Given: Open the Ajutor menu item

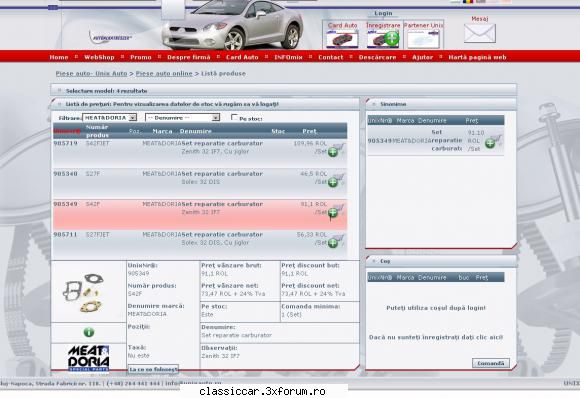Looking at the screenshot, I should click(x=422, y=57).
